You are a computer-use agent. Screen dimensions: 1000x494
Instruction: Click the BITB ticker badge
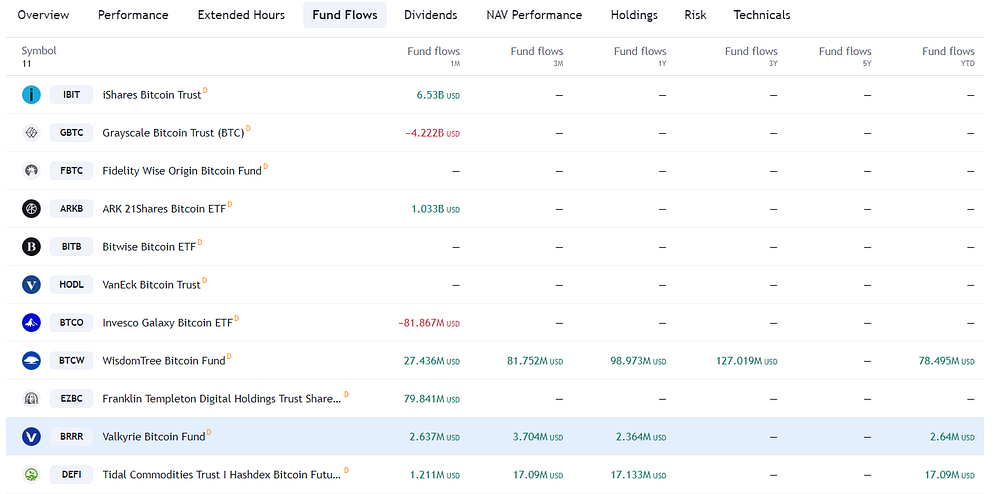click(x=71, y=247)
